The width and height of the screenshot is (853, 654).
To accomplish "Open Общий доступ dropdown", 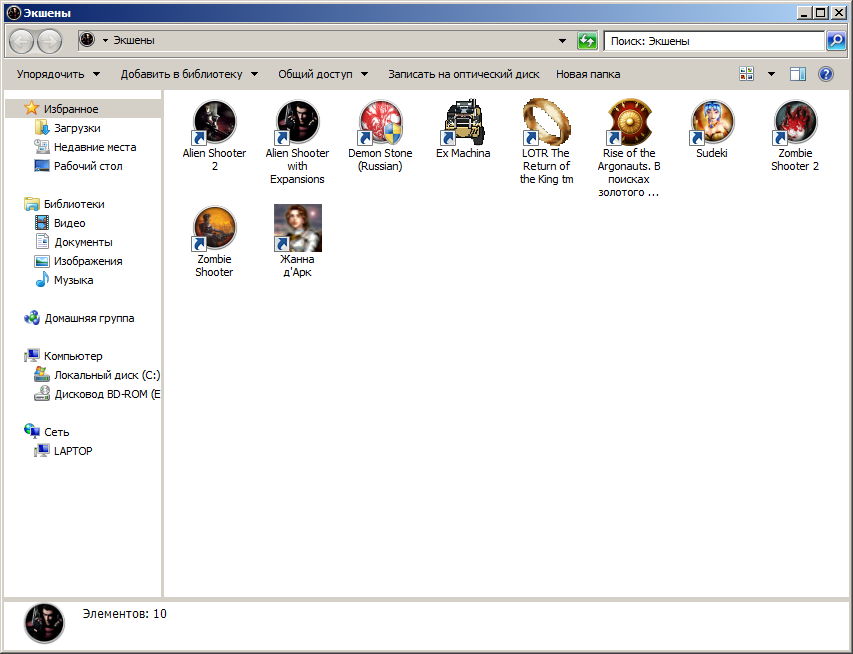I will click(x=323, y=74).
